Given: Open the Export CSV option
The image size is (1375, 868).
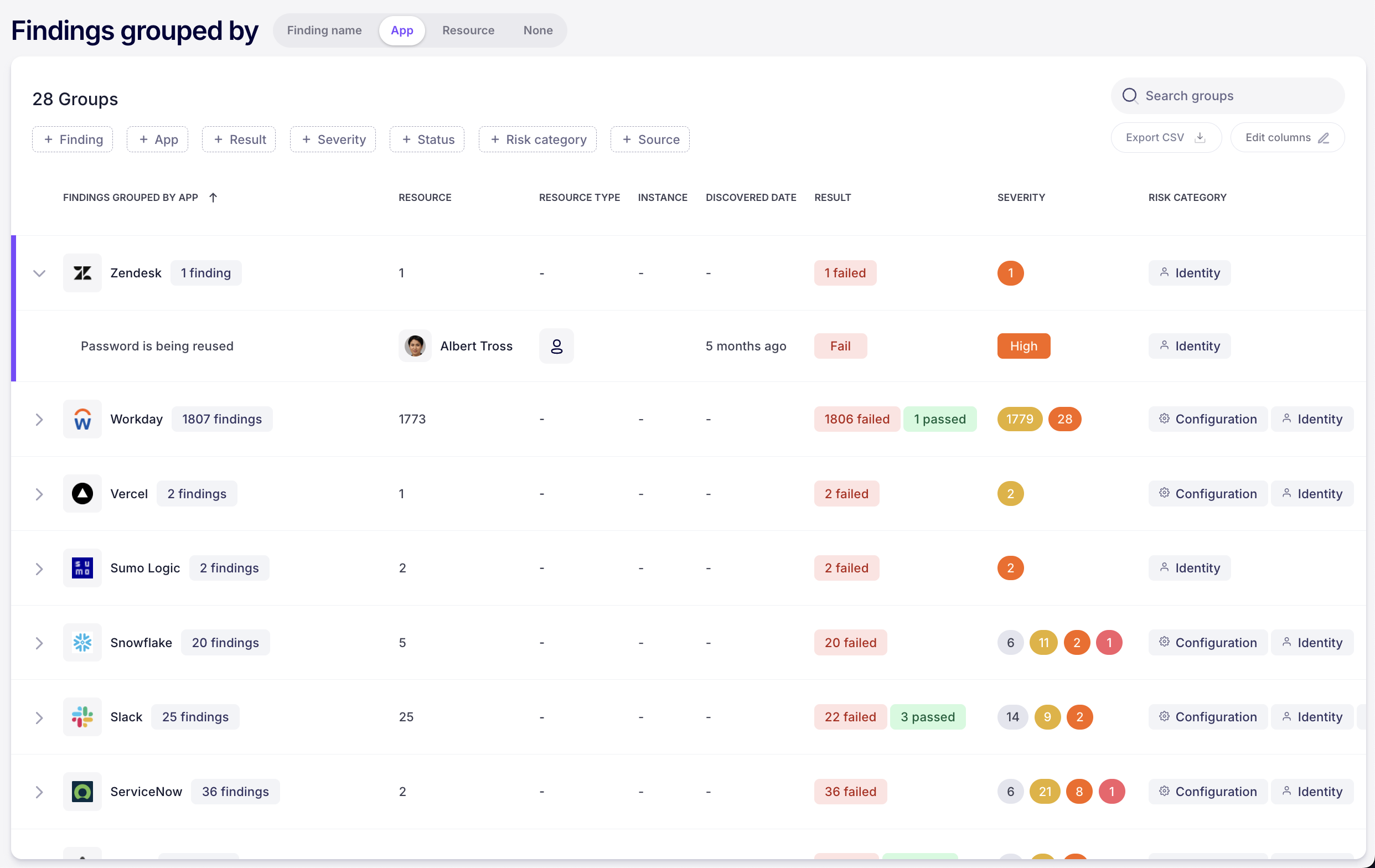Looking at the screenshot, I should [x=1165, y=137].
